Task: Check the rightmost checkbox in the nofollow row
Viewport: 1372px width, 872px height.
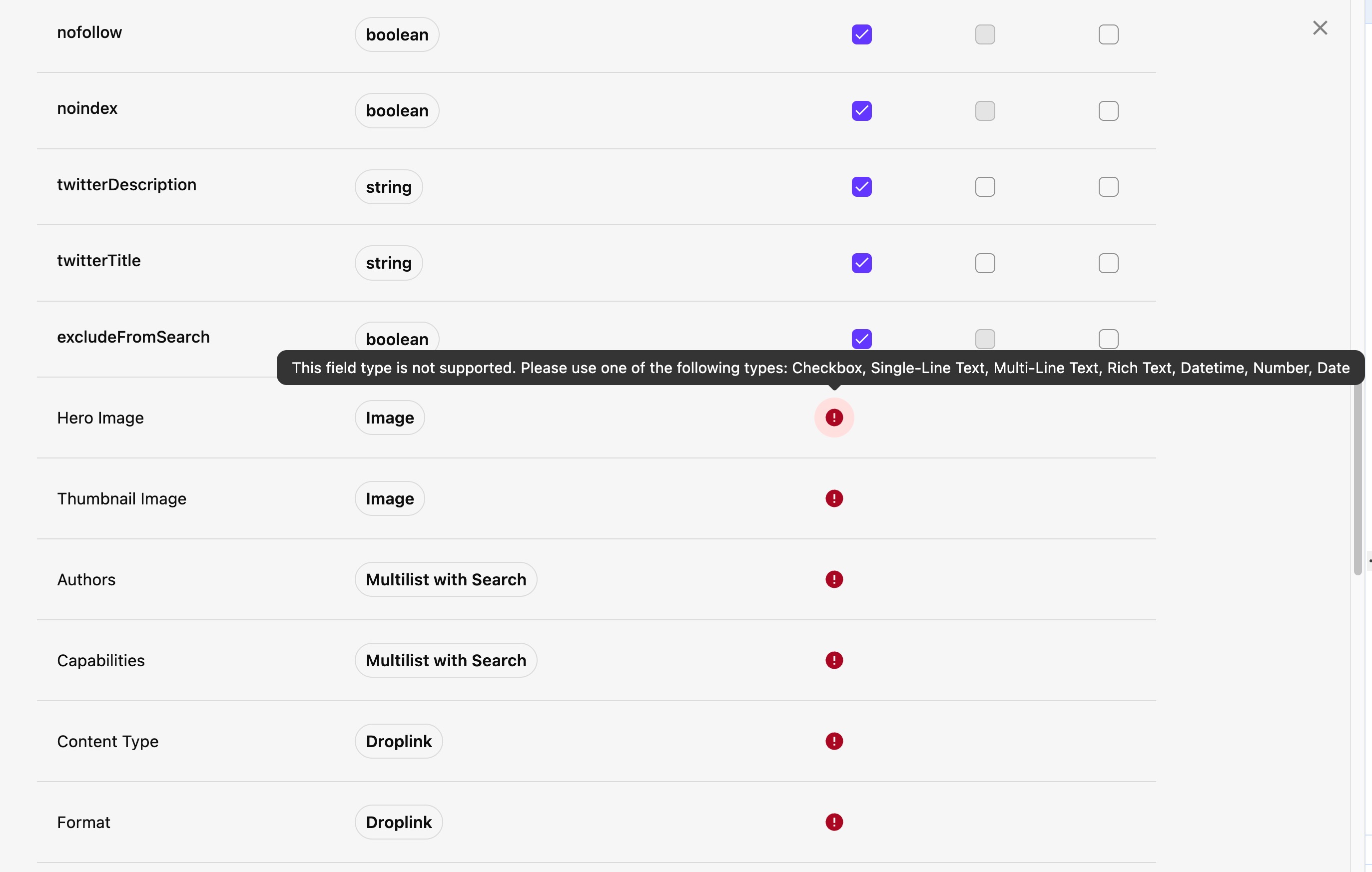Action: pos(1108,34)
